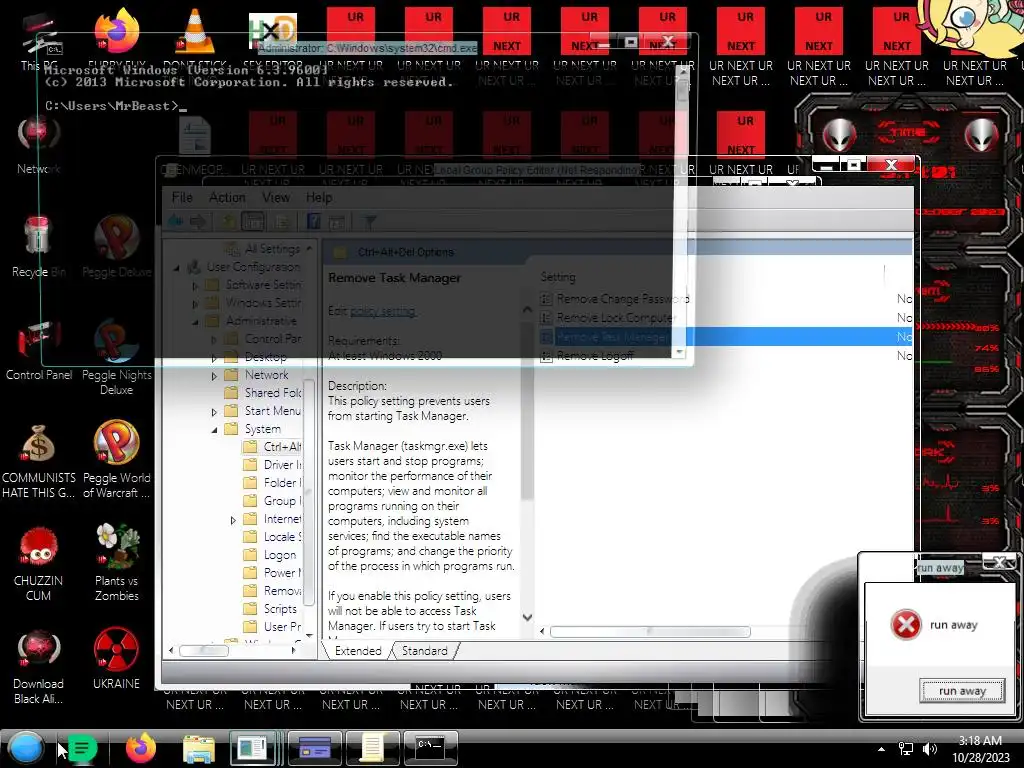Screen dimensions: 1024x768
Task: Open Peggle World of Warcraft icon
Action: [x=117, y=459]
